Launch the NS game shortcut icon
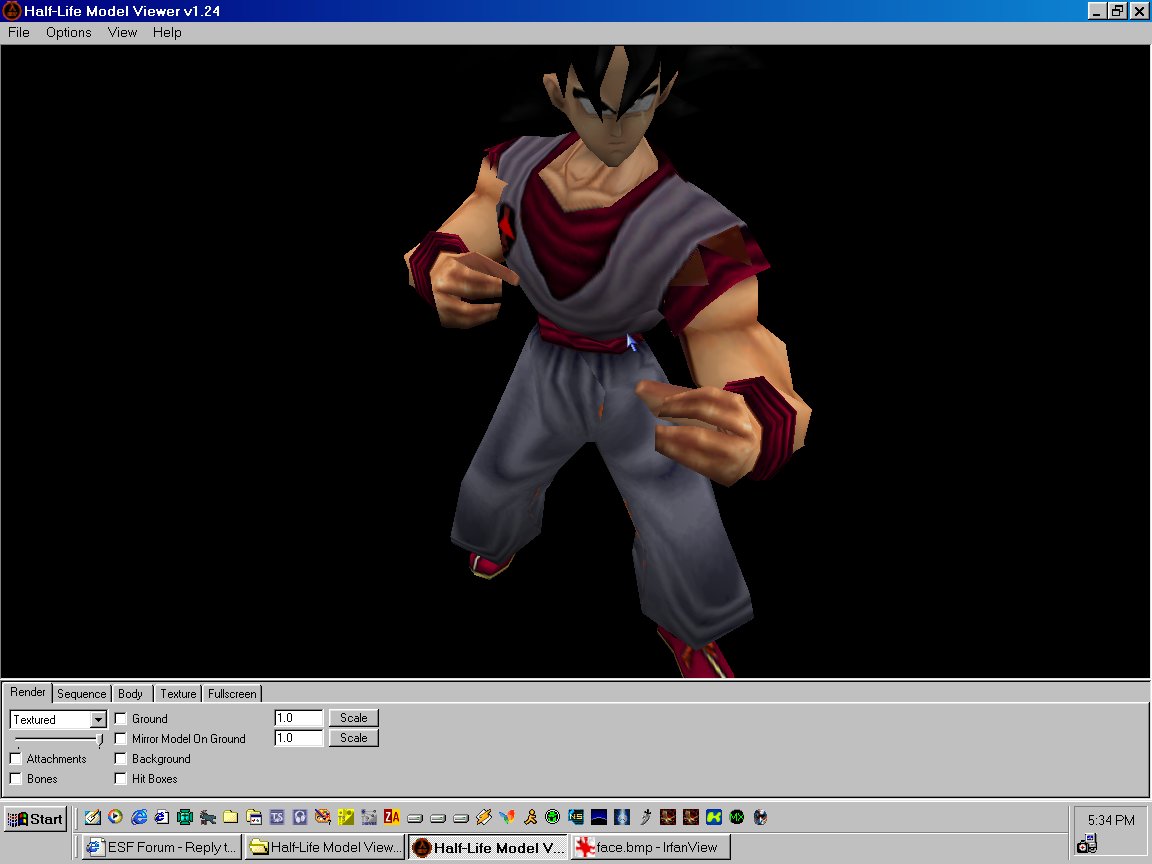 click(x=576, y=817)
